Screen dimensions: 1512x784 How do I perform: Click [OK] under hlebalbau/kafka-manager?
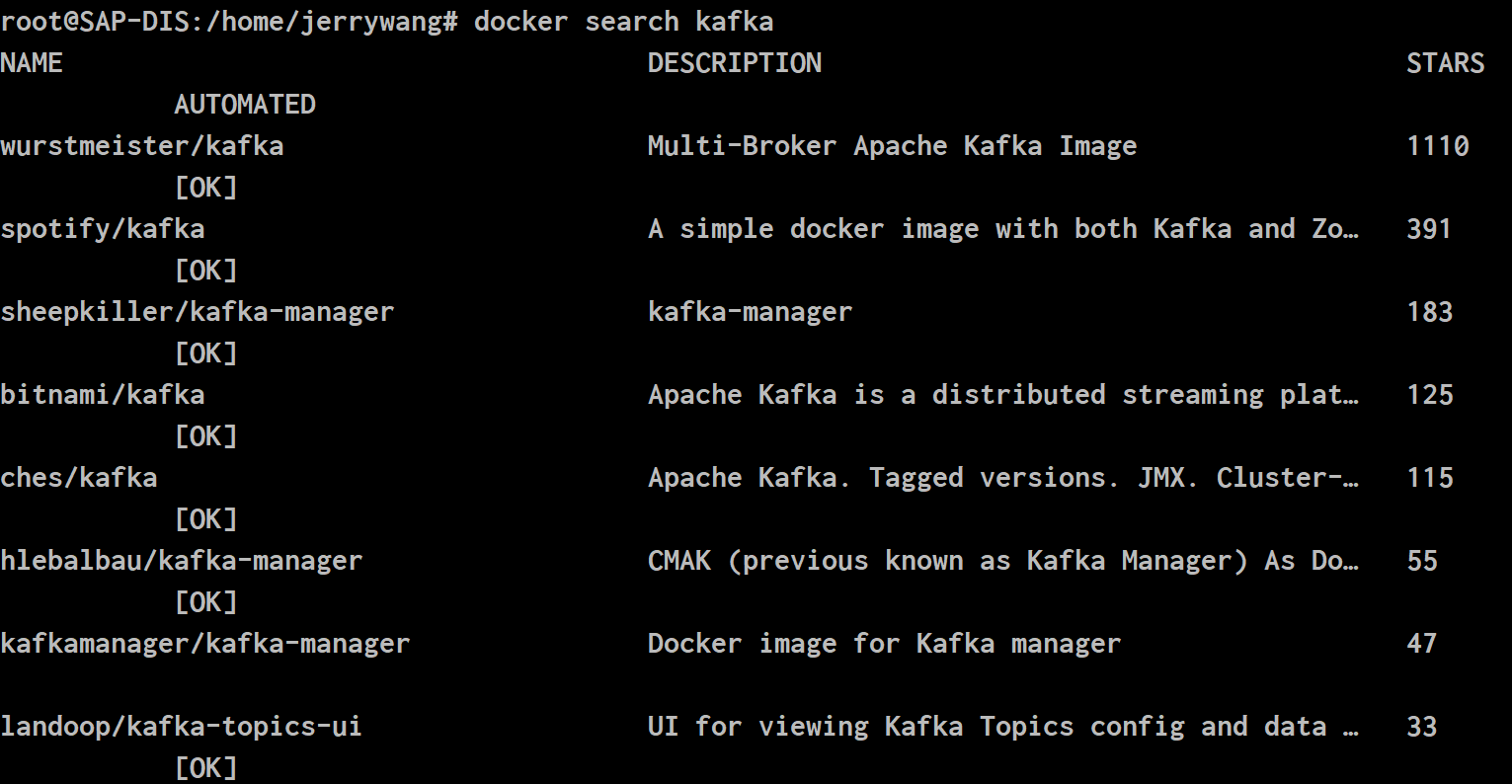coord(205,602)
